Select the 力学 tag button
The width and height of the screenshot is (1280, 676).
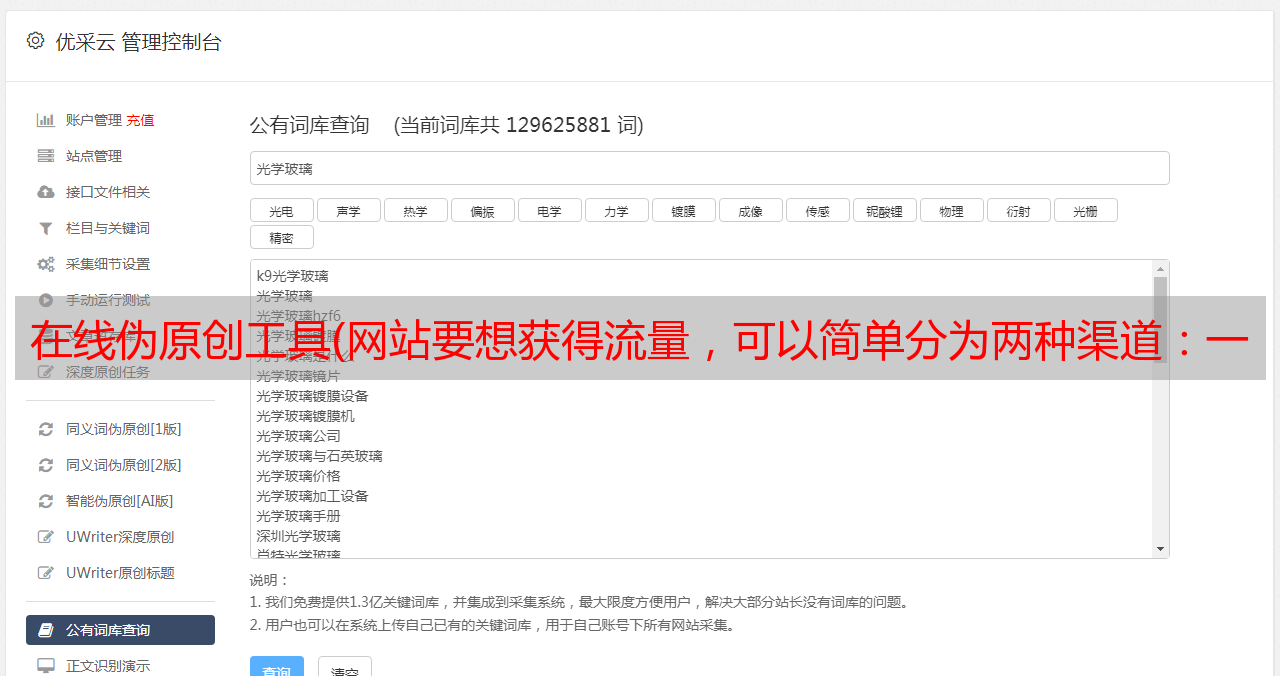pyautogui.click(x=617, y=210)
